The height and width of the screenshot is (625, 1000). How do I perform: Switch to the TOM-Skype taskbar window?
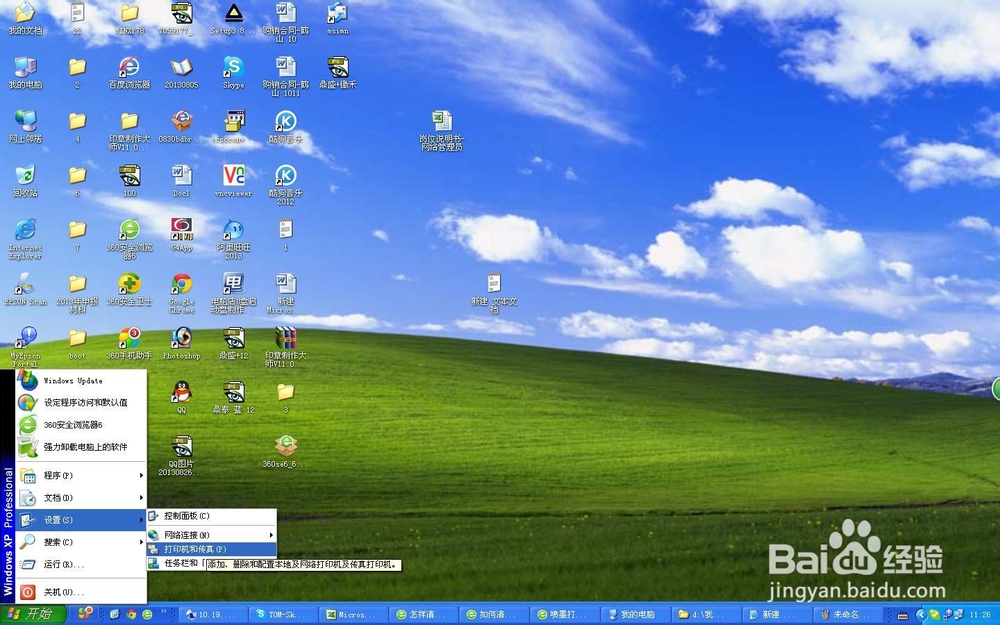[281, 615]
